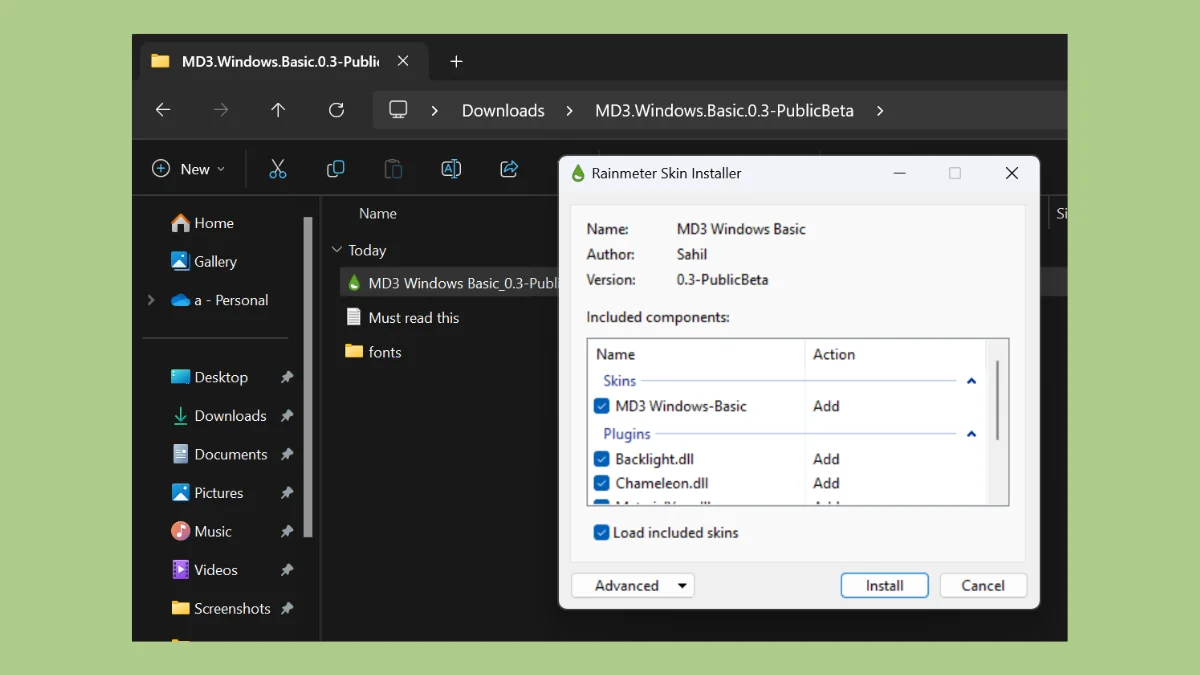Click the pin icon next to Music
Screen dimensions: 1200x675
287,531
